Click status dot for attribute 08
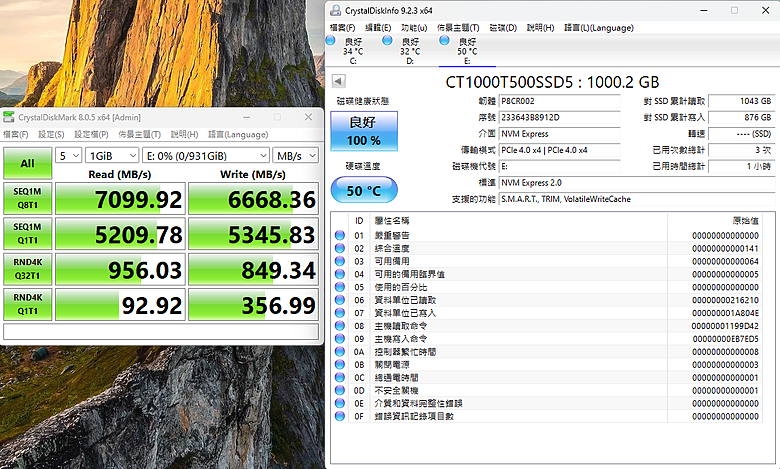 pos(340,326)
